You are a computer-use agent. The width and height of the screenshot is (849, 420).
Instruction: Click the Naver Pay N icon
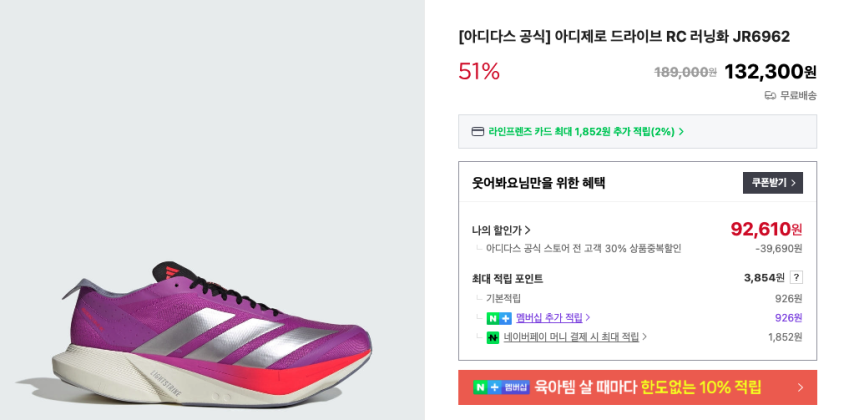click(492, 338)
